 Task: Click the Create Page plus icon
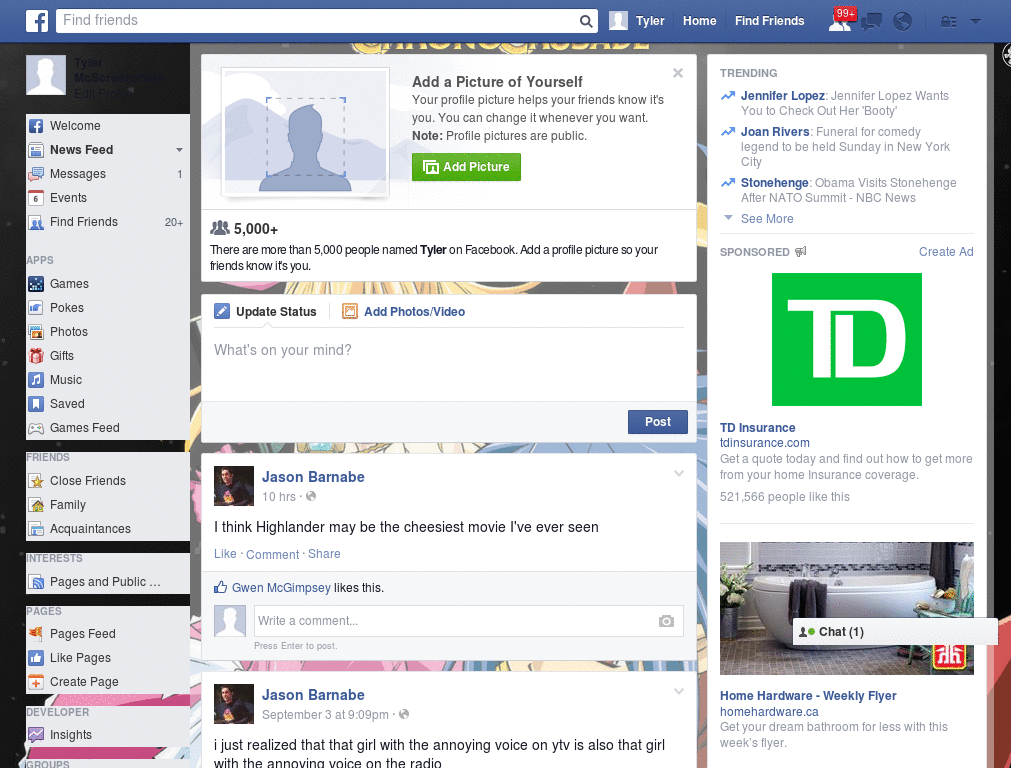pyautogui.click(x=36, y=682)
